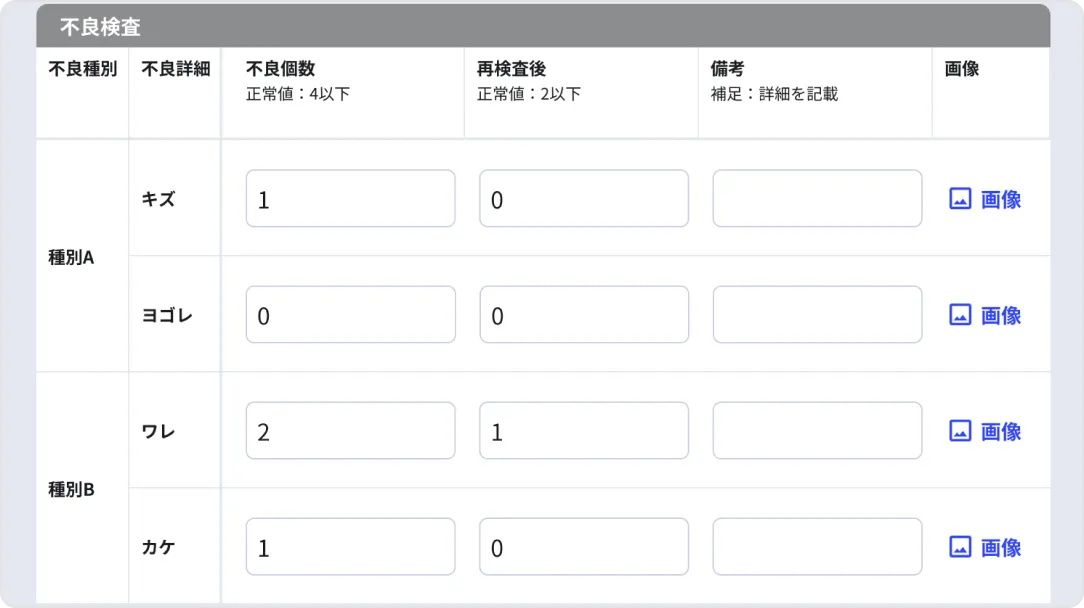Select the 不良個数 field for ヨゴレ

coord(350,315)
